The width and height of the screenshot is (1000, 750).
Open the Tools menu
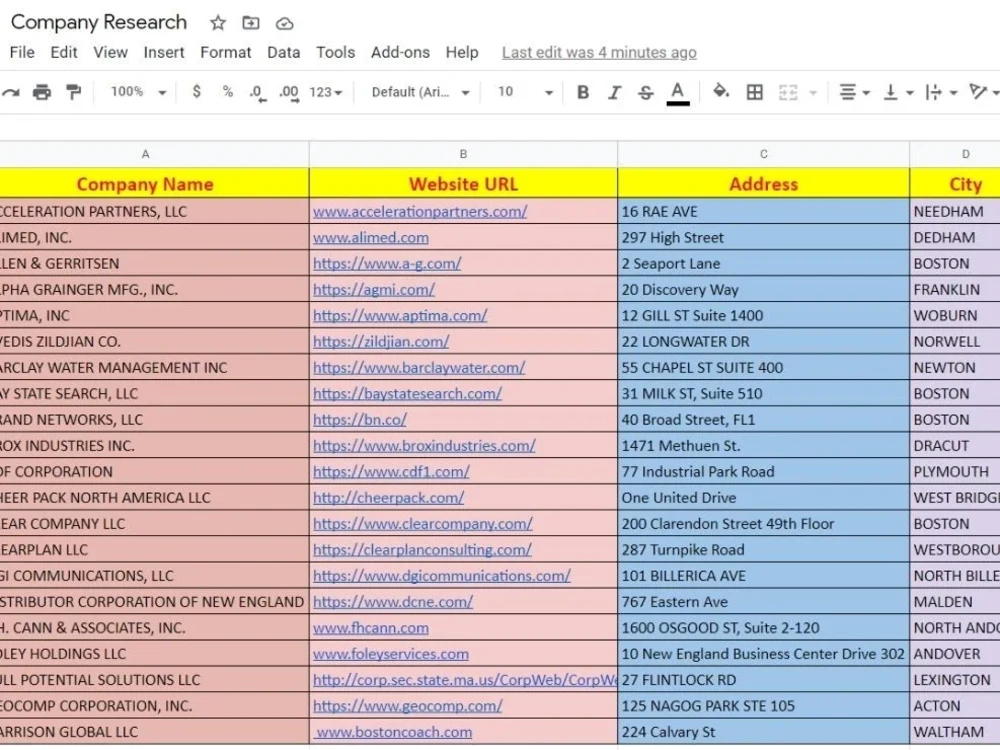[x=335, y=52]
